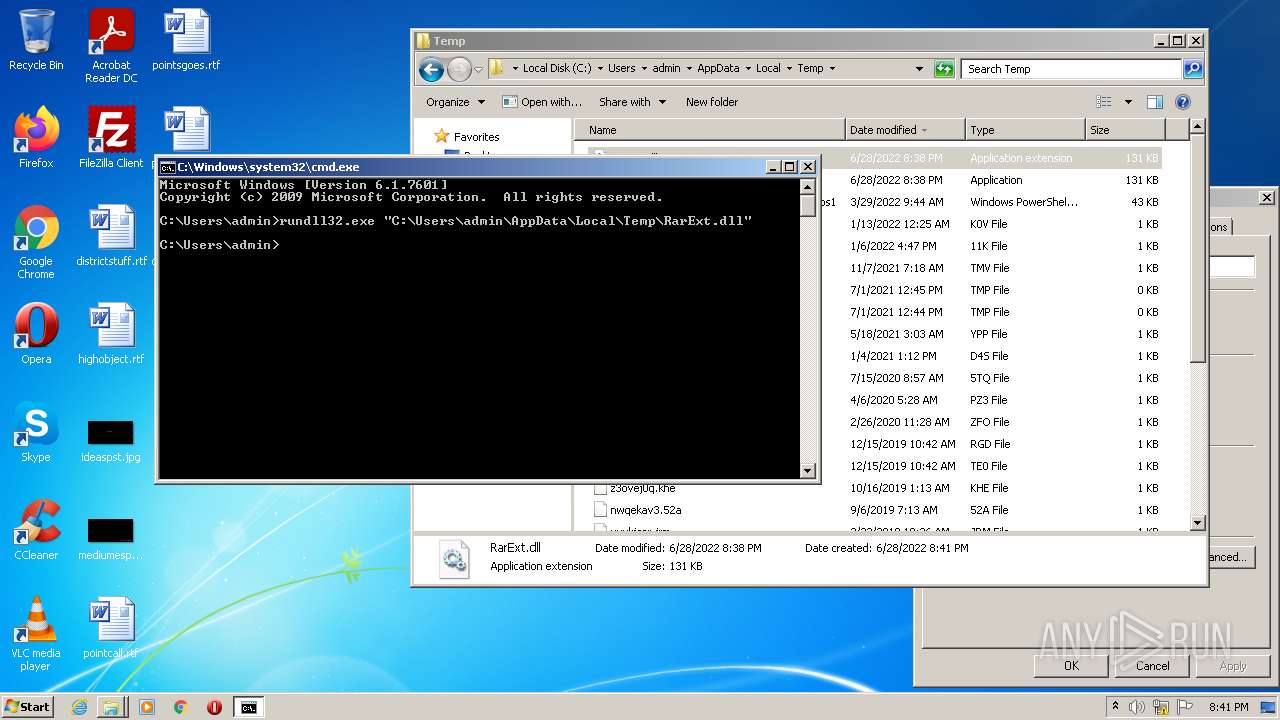This screenshot has width=1280, height=720.
Task: Open address bar history dropdown
Action: pos(919,69)
